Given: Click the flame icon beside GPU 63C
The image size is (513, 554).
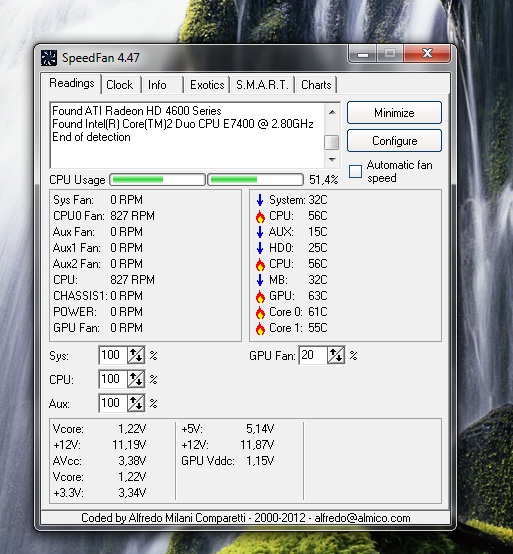Looking at the screenshot, I should [260, 296].
